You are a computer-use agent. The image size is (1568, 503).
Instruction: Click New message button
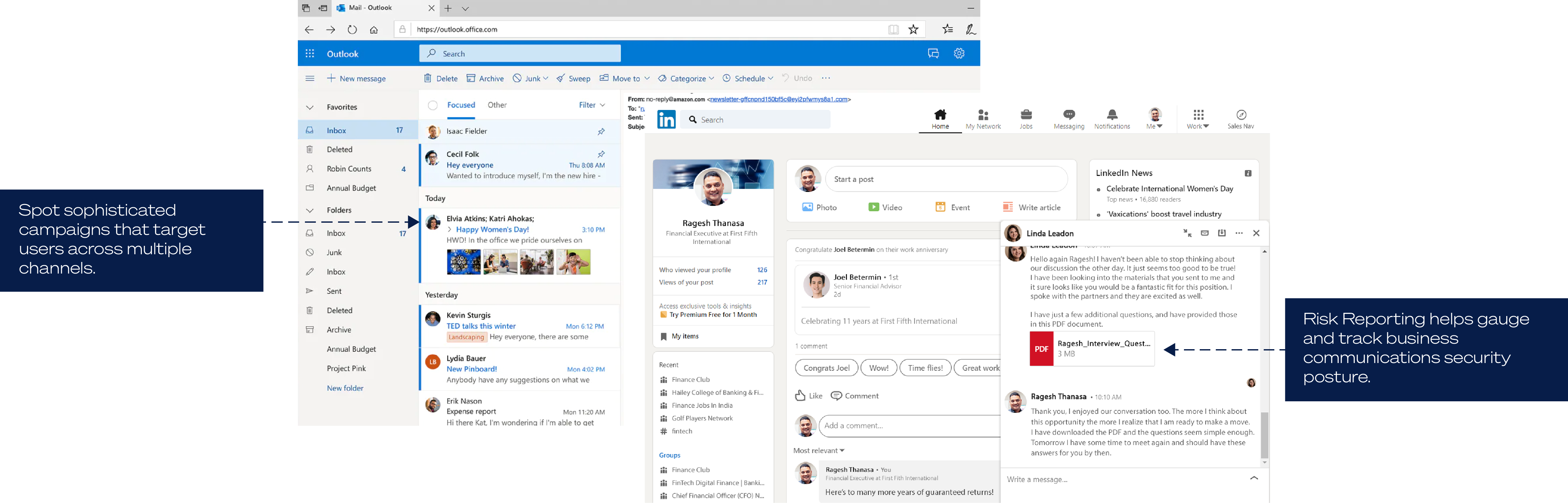(356, 78)
